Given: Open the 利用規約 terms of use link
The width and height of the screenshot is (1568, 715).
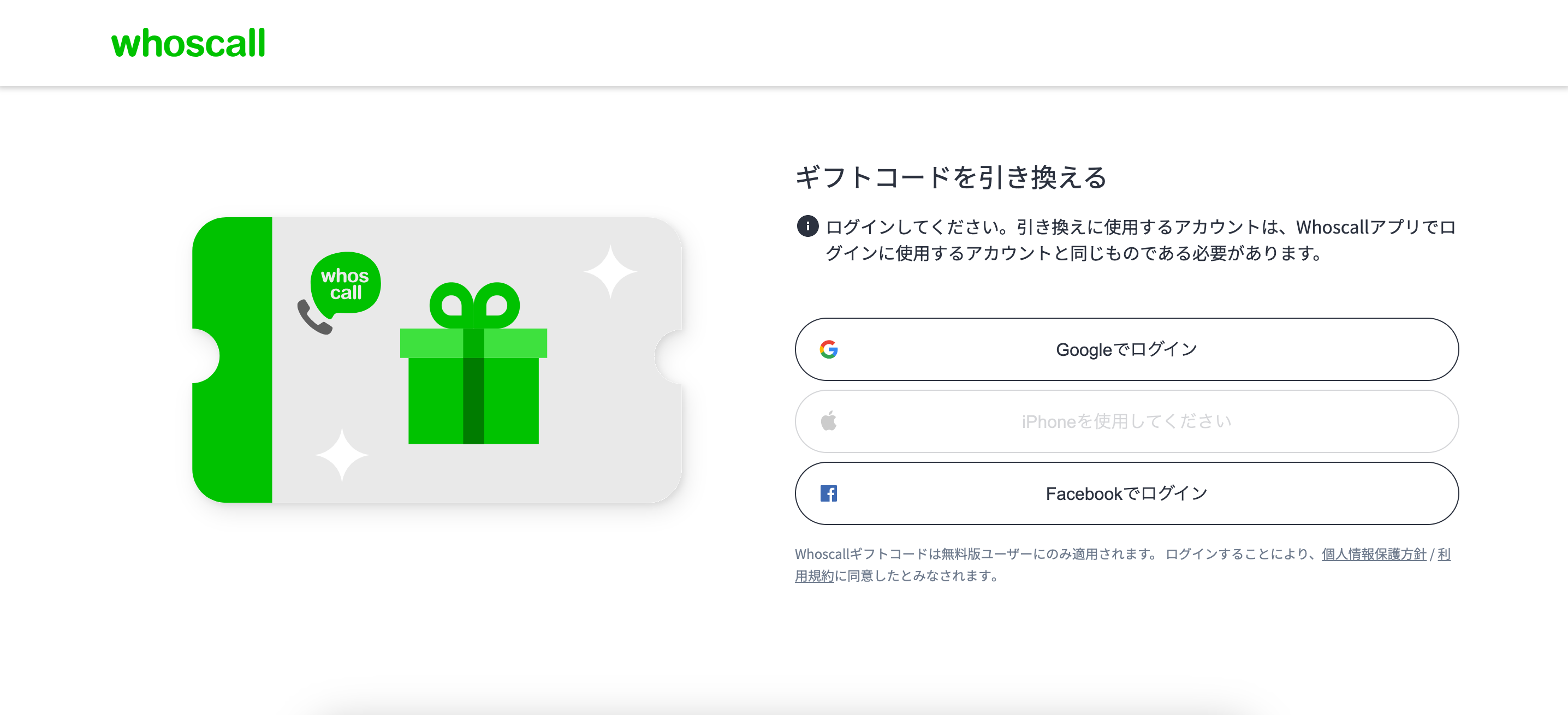Looking at the screenshot, I should (815, 576).
